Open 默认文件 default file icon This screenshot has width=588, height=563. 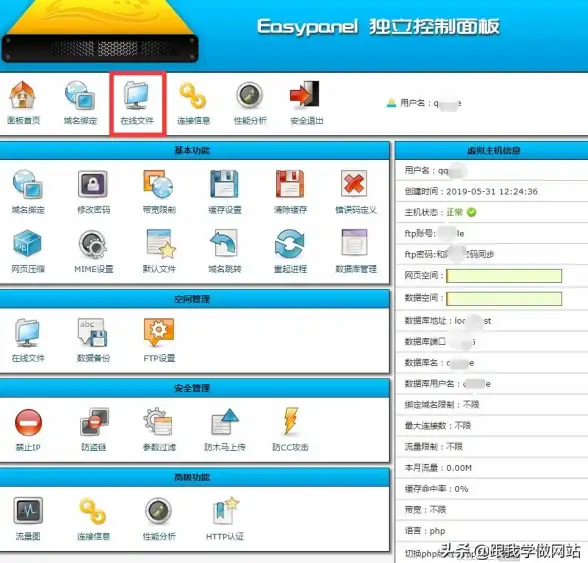pyautogui.click(x=161, y=244)
